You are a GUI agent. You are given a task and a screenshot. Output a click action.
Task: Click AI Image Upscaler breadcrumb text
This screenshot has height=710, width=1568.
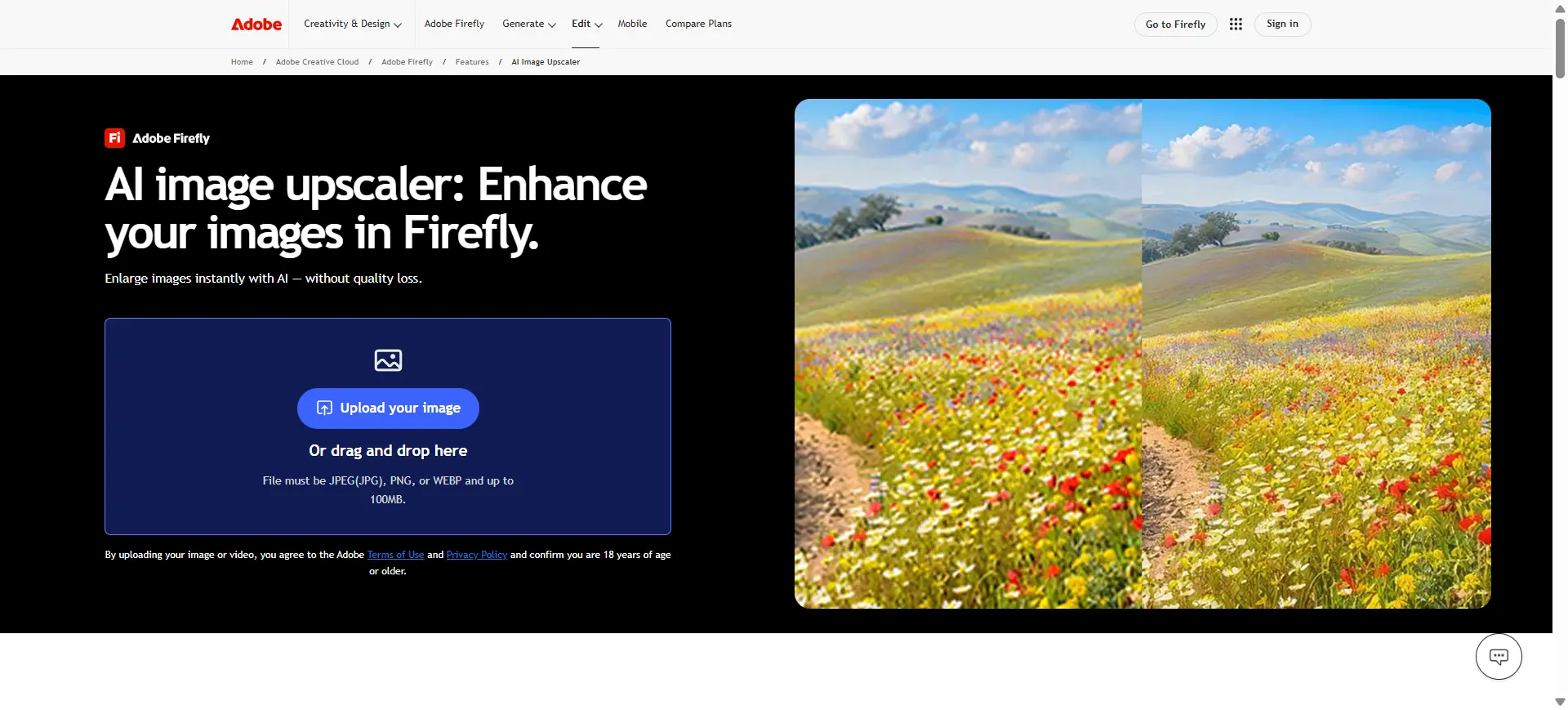(x=546, y=62)
